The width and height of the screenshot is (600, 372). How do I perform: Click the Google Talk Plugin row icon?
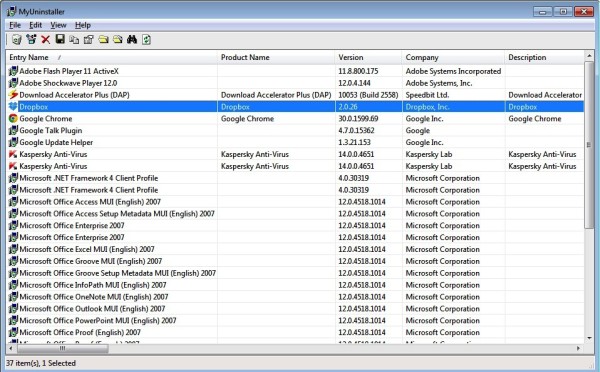coord(13,131)
